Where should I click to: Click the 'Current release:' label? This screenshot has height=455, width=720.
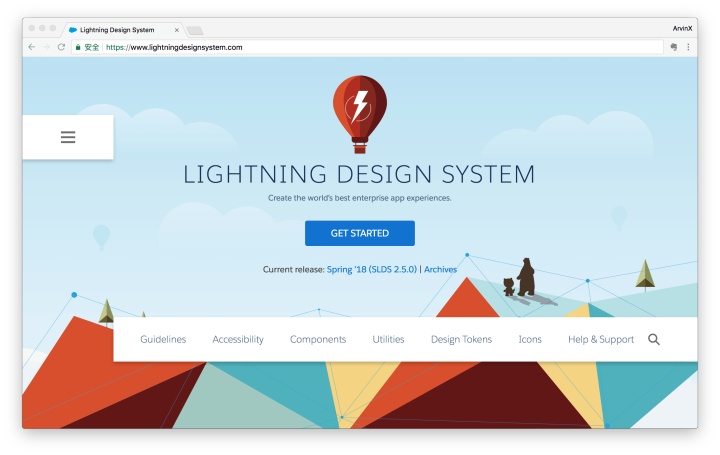293,270
